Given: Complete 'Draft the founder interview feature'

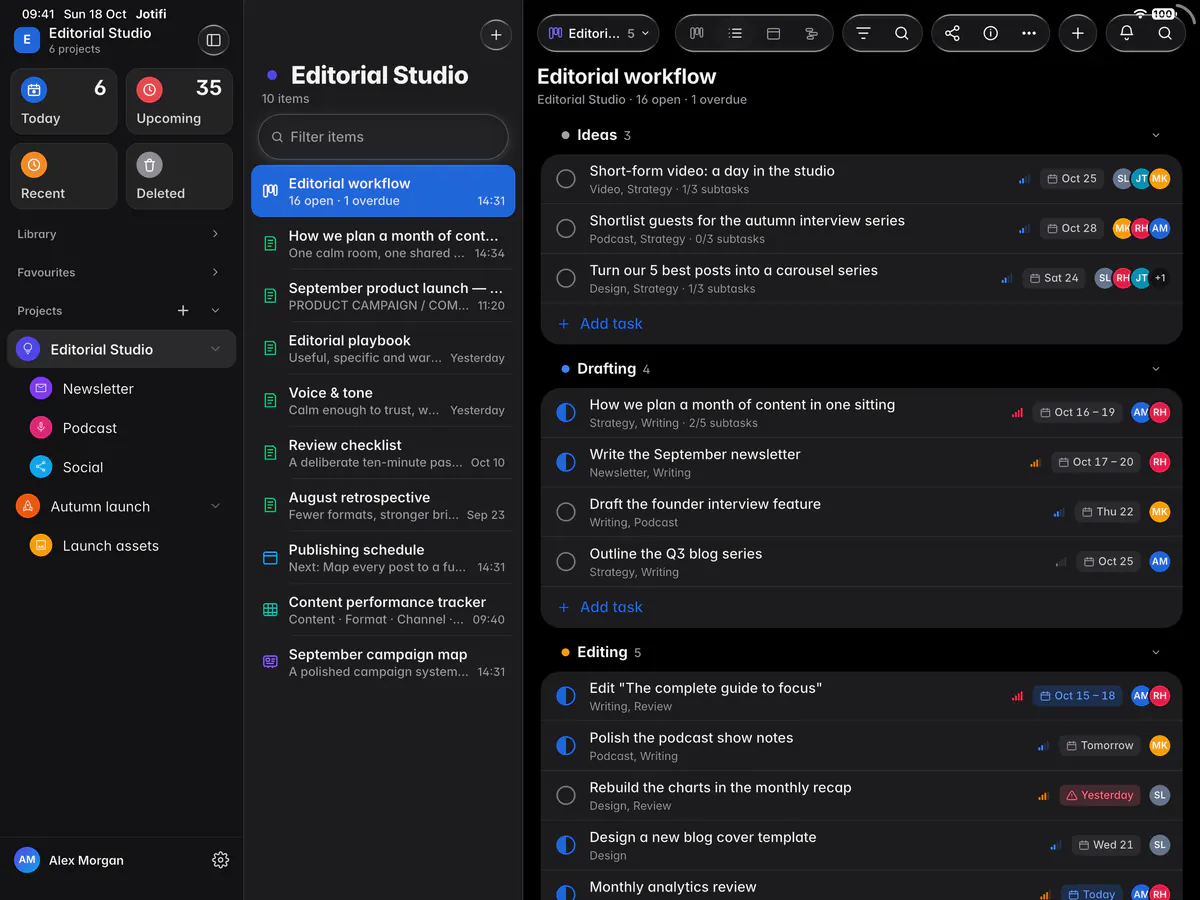Looking at the screenshot, I should [566, 512].
